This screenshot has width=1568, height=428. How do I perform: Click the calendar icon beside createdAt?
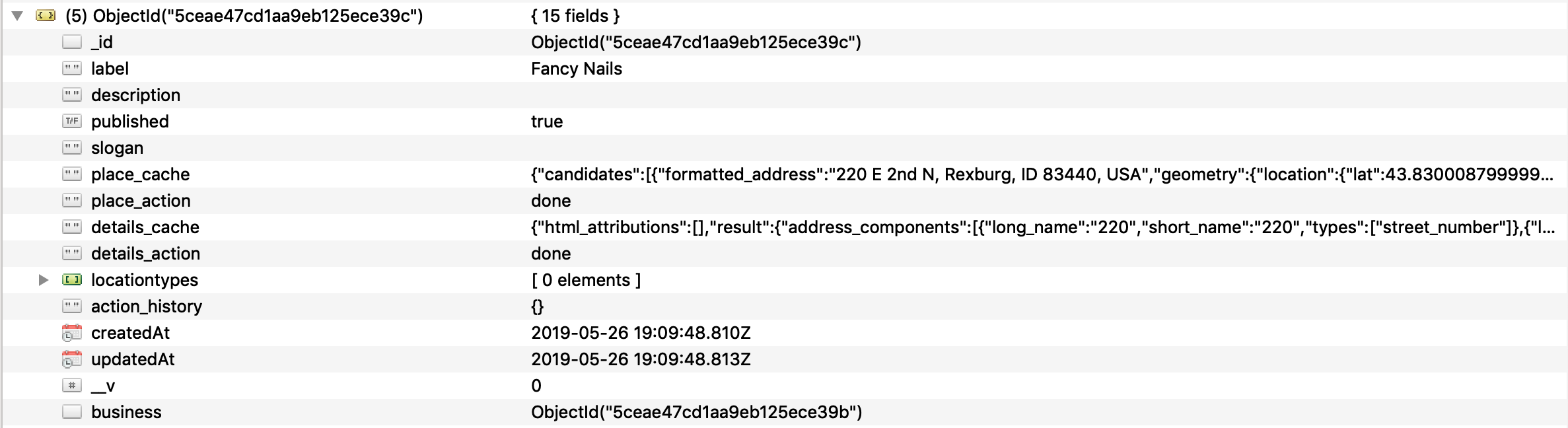point(73,332)
